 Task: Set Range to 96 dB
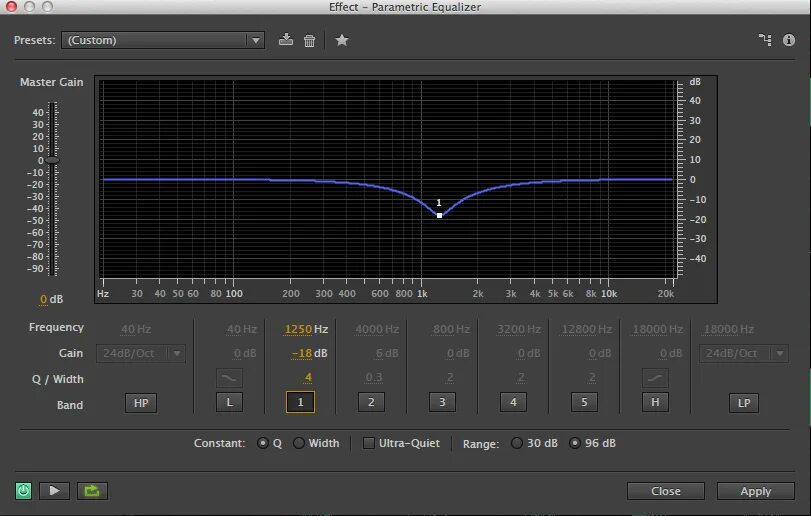pos(574,443)
